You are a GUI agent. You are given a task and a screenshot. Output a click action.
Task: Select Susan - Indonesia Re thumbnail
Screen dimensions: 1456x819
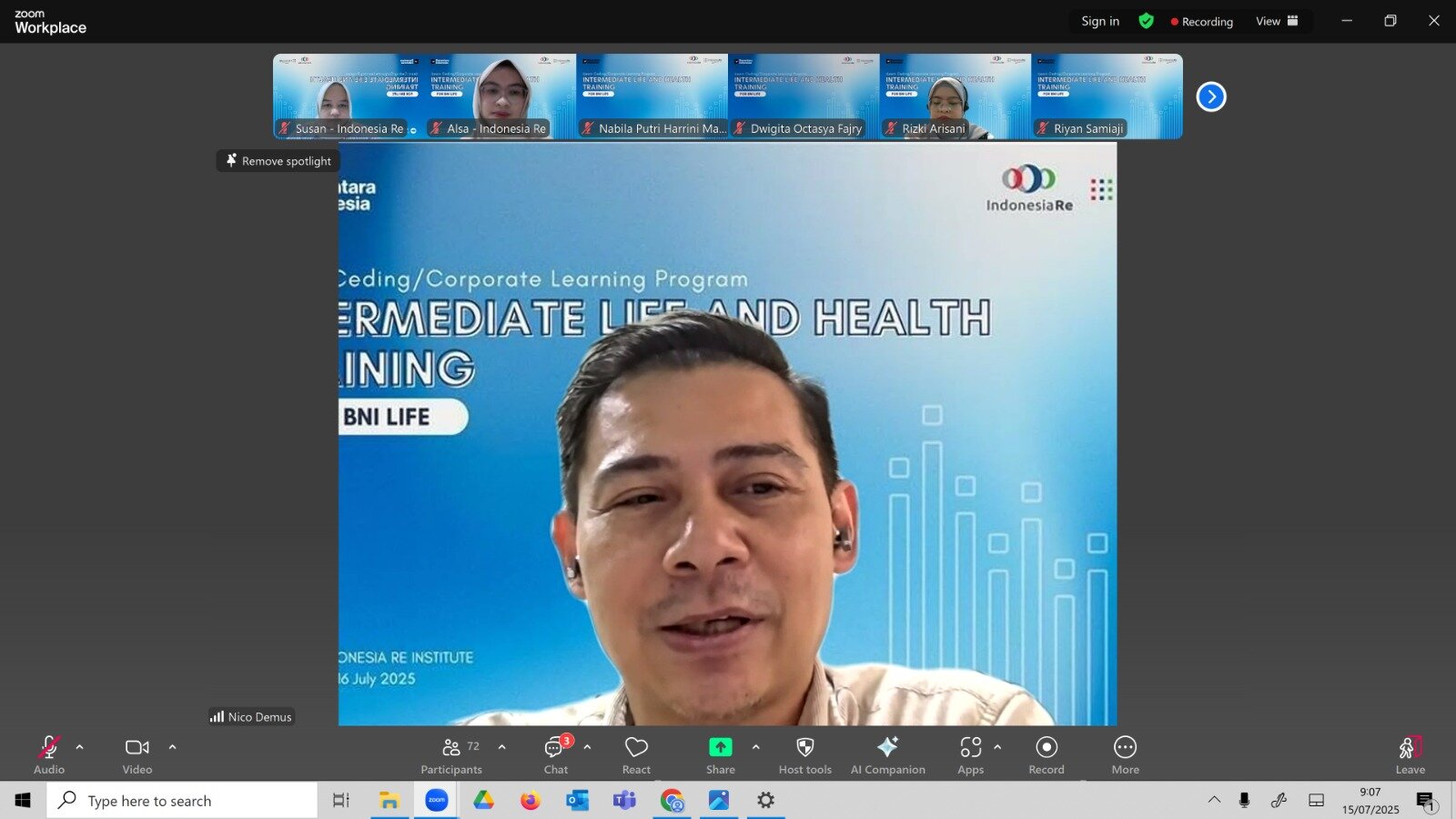[x=349, y=96]
